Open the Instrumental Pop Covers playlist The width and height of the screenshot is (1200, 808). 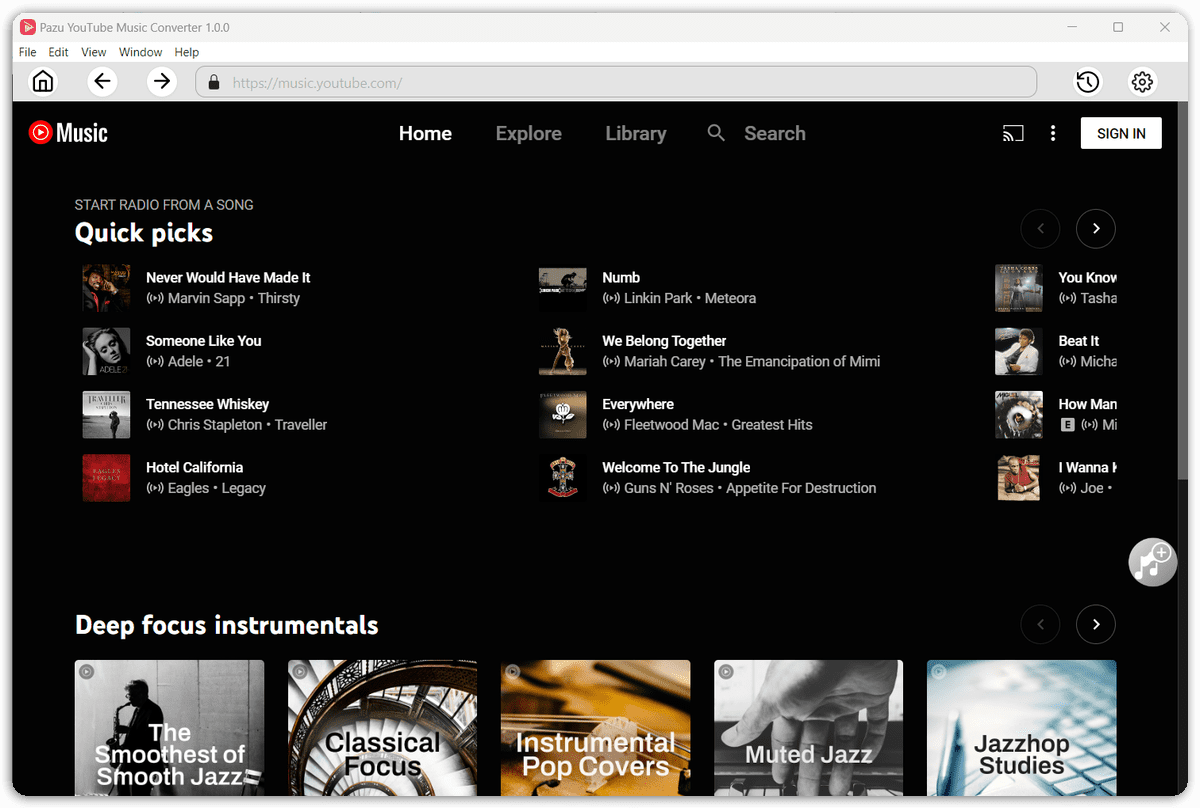596,728
